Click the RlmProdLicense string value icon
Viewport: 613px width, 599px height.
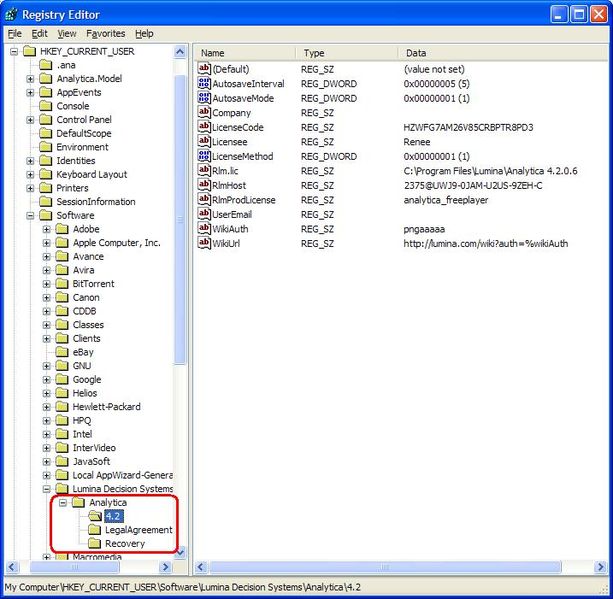pyautogui.click(x=204, y=200)
